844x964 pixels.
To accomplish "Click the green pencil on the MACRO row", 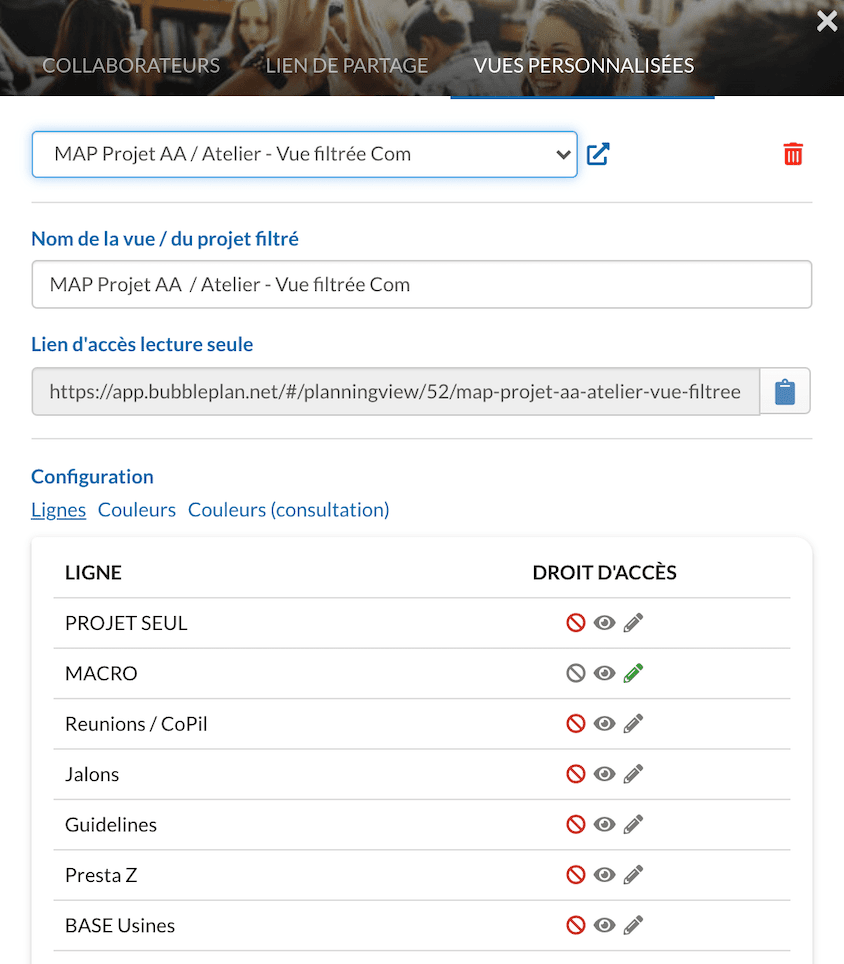I will coord(633,673).
